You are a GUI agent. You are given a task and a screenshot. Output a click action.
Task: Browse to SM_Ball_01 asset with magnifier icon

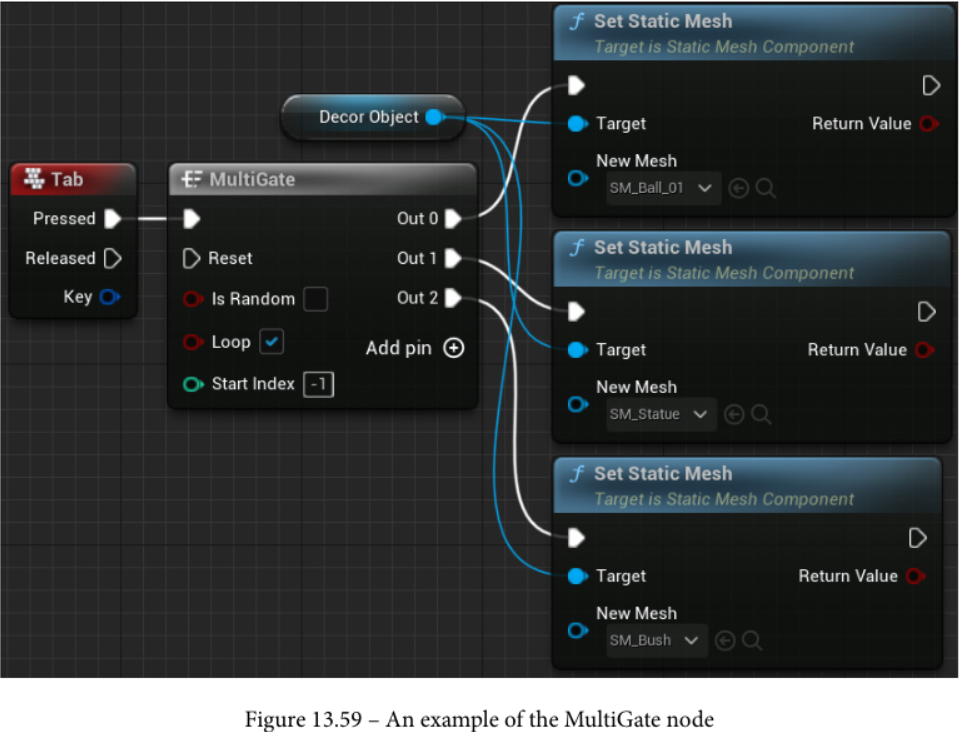click(x=765, y=188)
